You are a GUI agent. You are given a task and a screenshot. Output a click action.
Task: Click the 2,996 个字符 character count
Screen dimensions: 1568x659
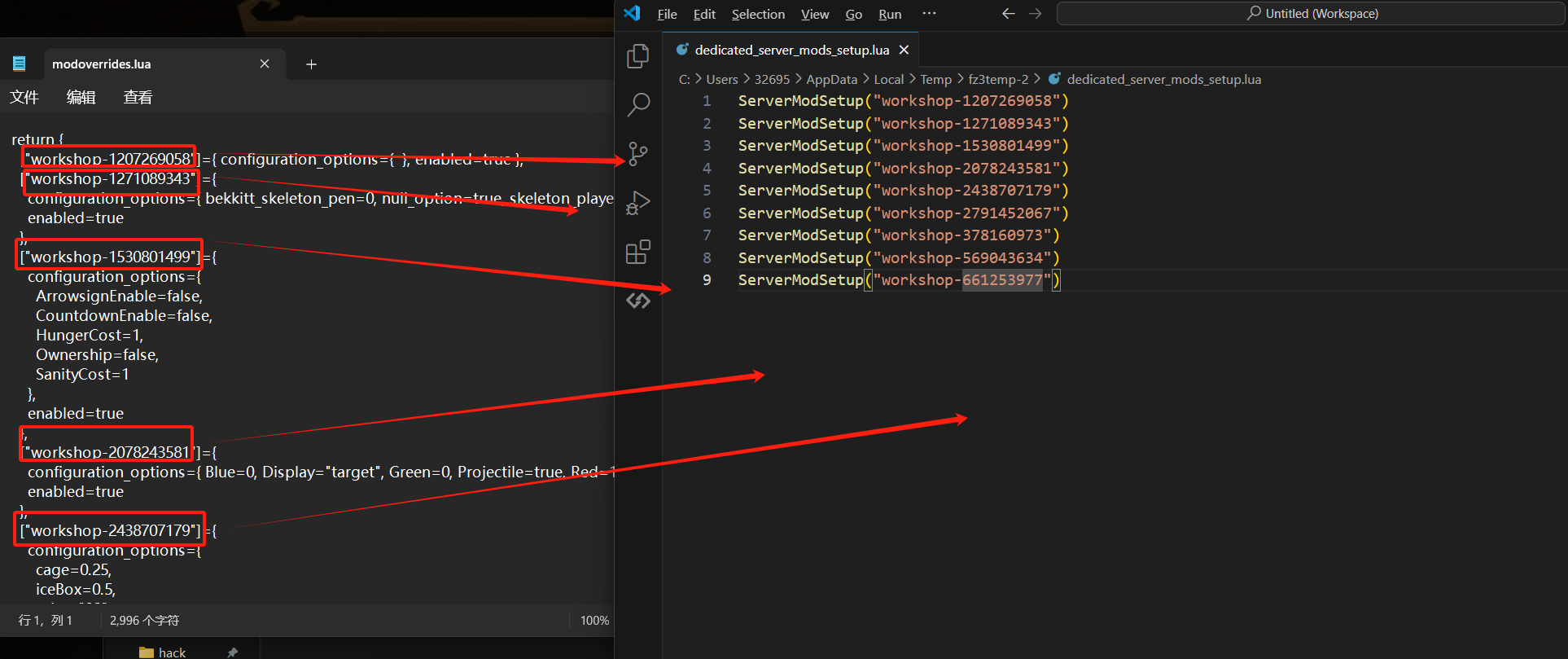pyautogui.click(x=144, y=621)
